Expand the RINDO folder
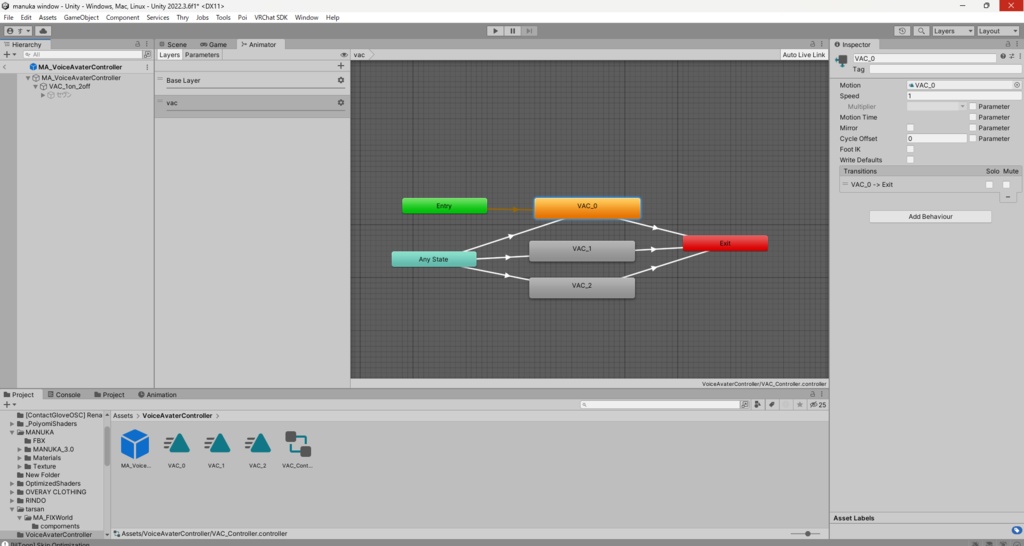The height and width of the screenshot is (546, 1024). (12, 500)
